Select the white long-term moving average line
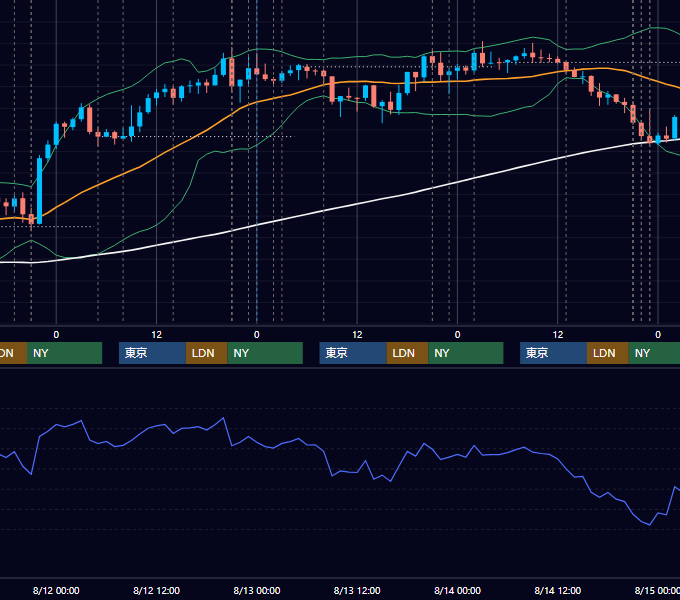This screenshot has width=680, height=600. tap(357, 204)
